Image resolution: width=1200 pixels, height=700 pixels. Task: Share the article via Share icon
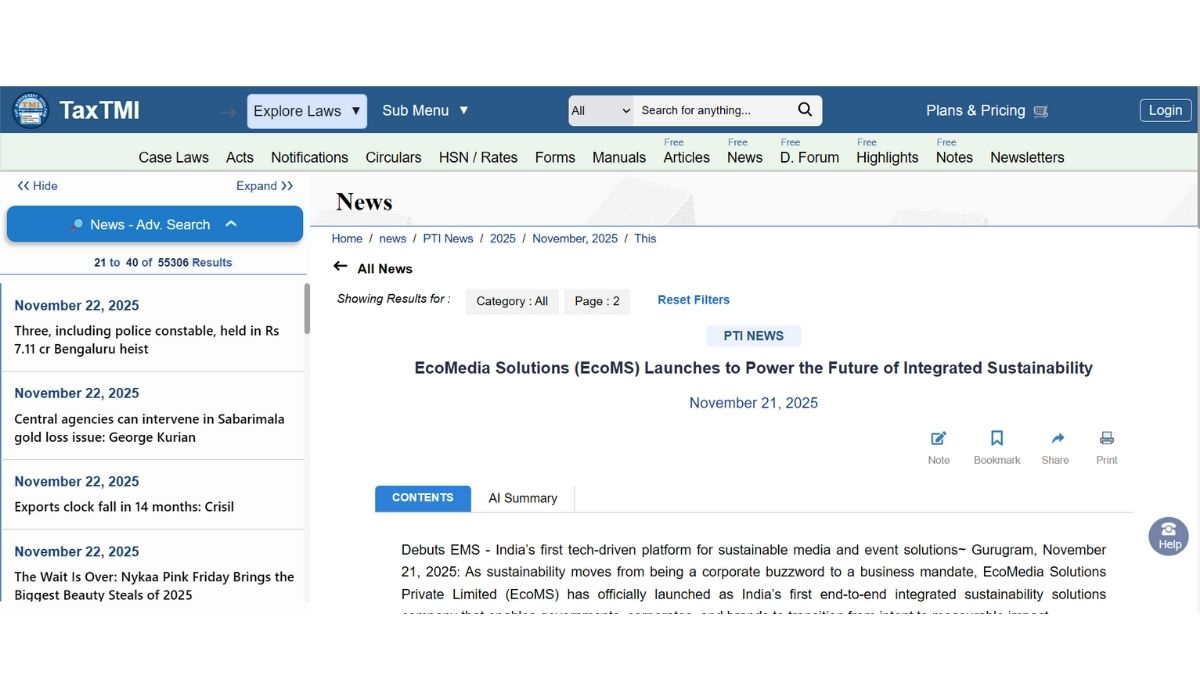point(1056,439)
